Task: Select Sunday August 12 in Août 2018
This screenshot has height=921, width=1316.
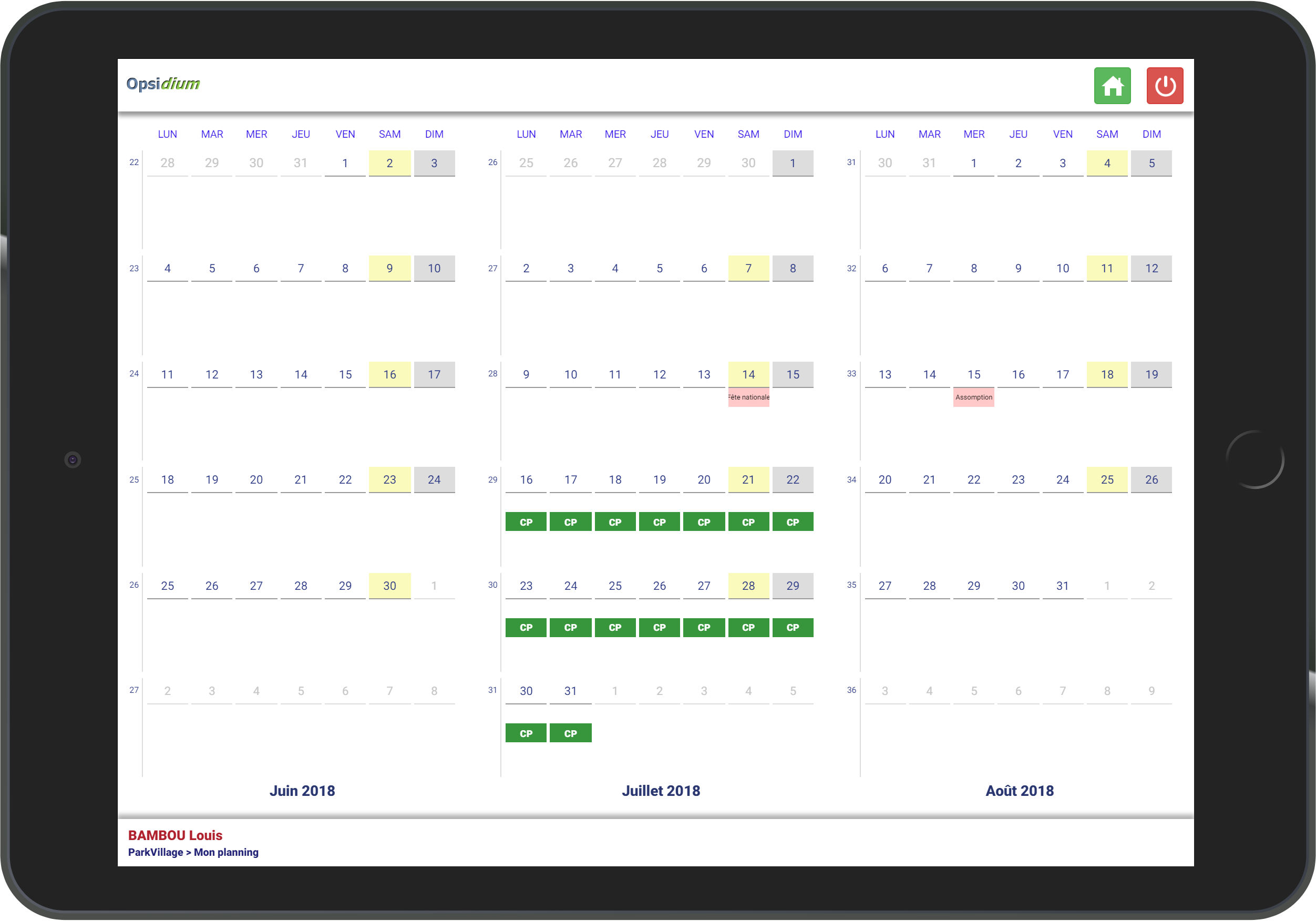Action: 1151,269
